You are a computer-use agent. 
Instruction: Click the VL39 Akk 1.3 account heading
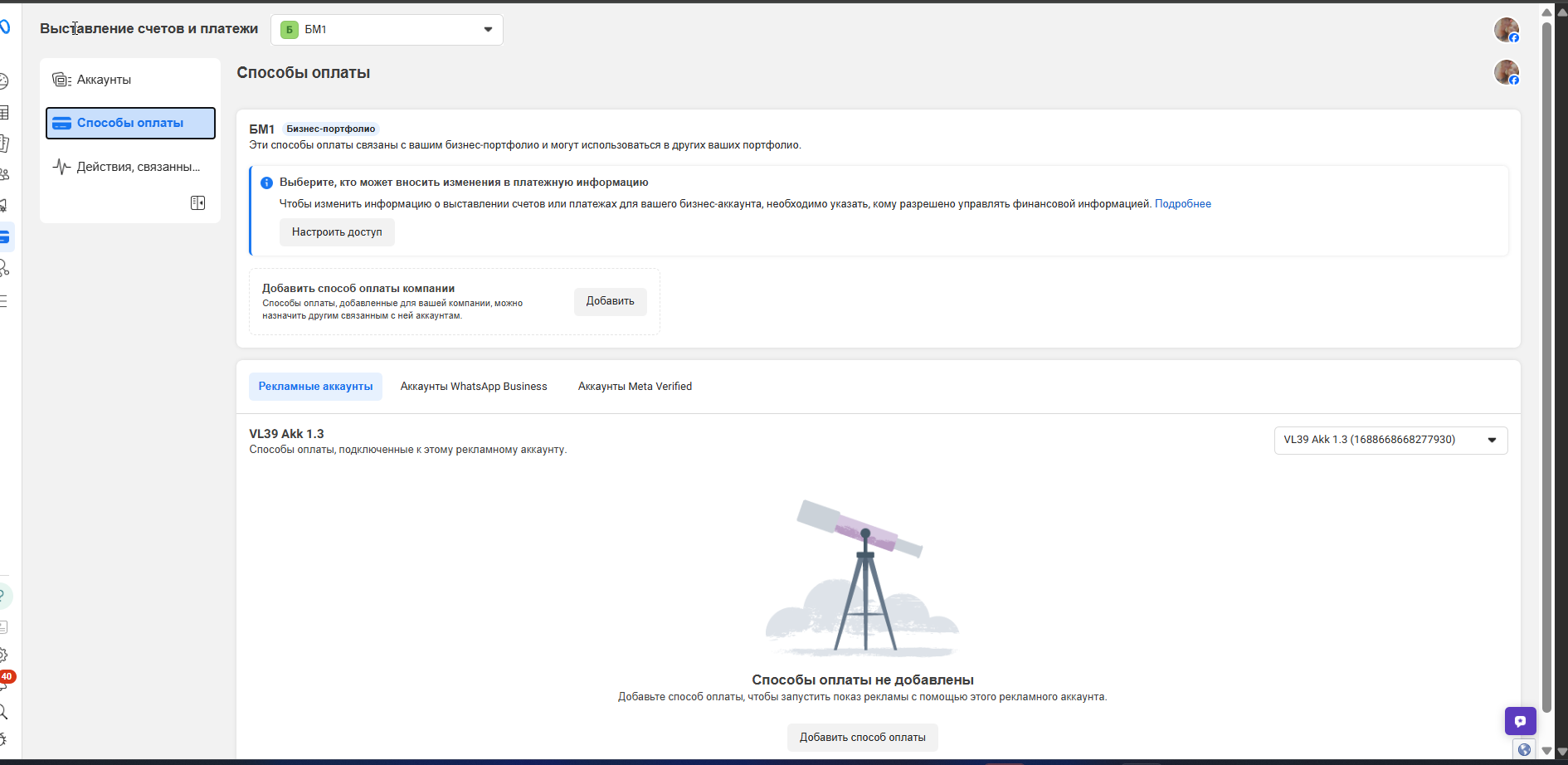[286, 434]
